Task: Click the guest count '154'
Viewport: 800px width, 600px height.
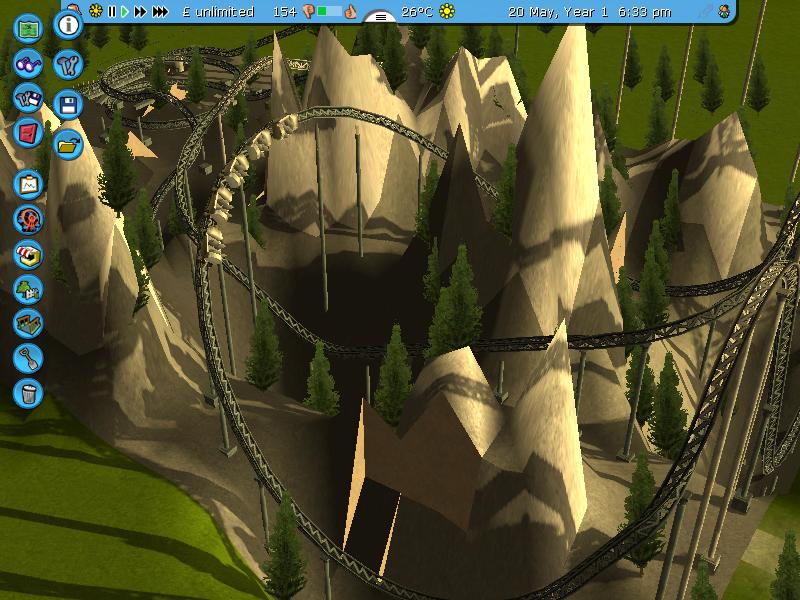Action: [285, 11]
